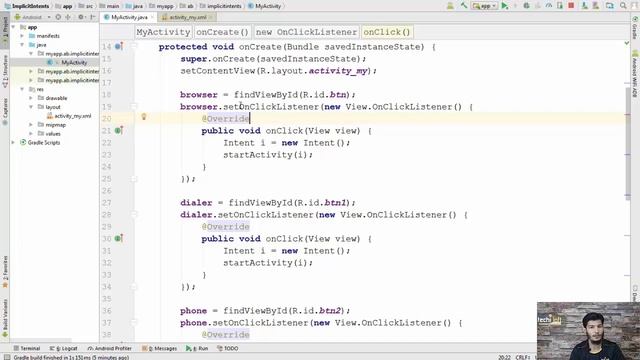
Task: Collapse the code fold at line 28
Action: 134,215
